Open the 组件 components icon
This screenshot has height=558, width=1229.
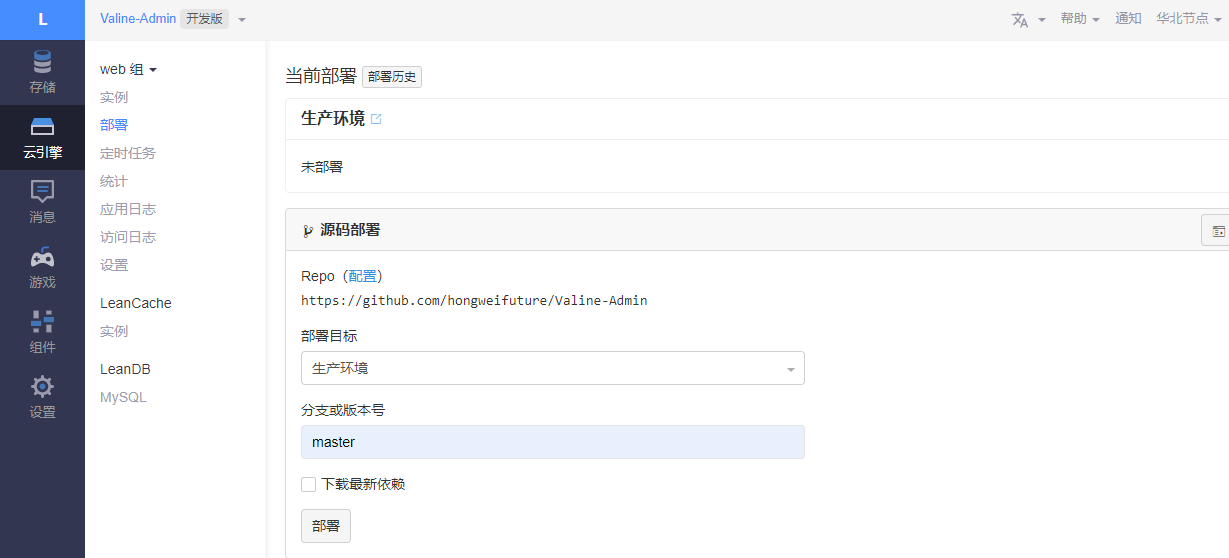click(42, 322)
